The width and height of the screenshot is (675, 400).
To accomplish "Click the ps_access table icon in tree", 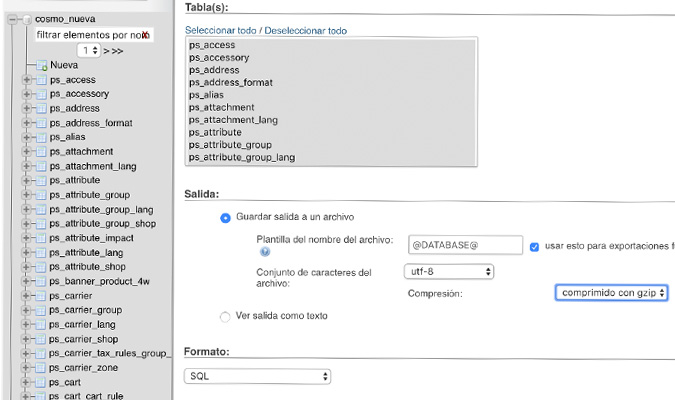I will coord(41,80).
